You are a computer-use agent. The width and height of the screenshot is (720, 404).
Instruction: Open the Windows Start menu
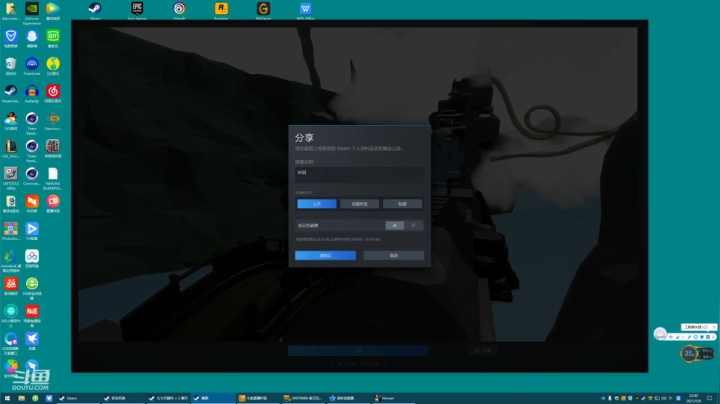click(x=7, y=398)
